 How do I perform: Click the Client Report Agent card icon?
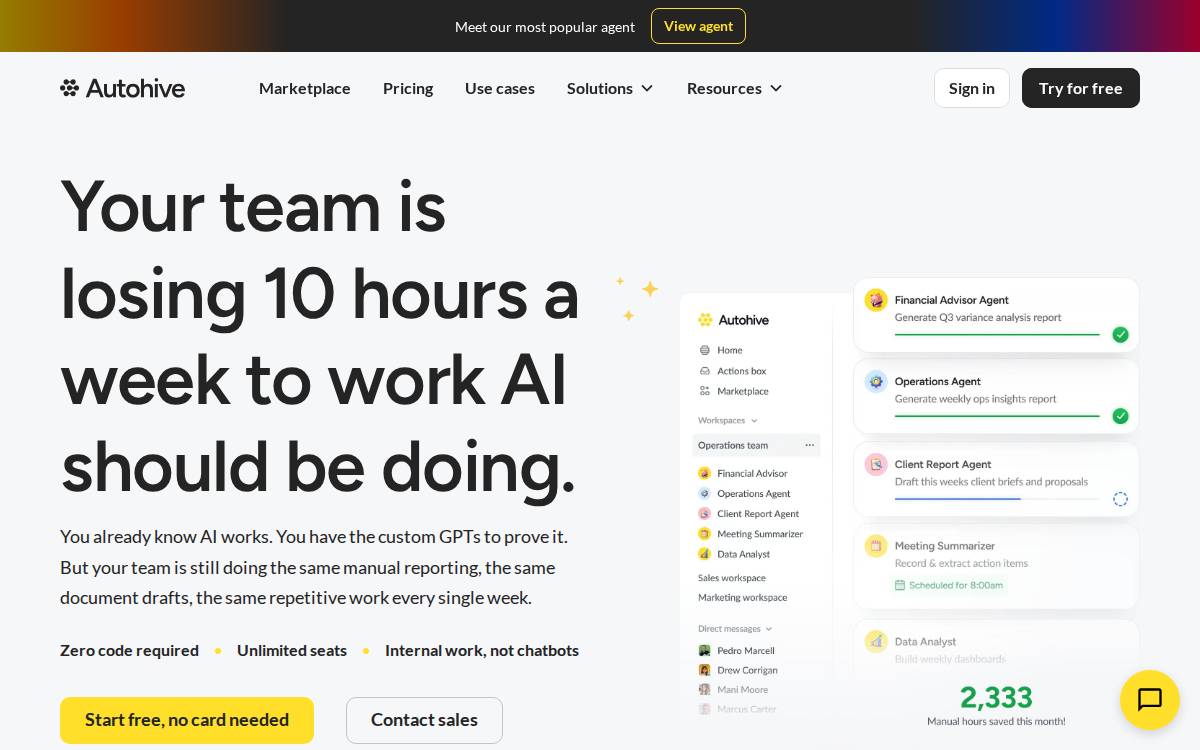pyautogui.click(x=876, y=464)
